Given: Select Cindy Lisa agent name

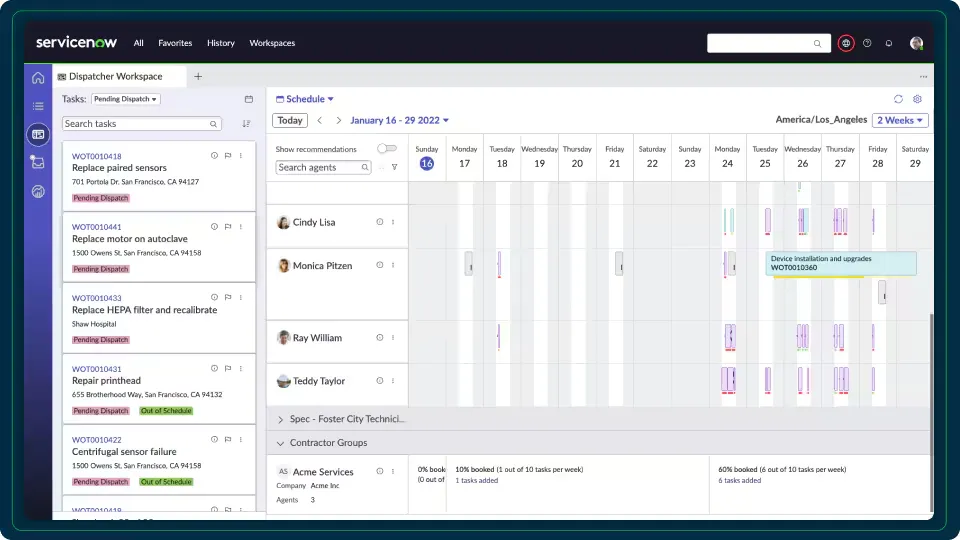Looking at the screenshot, I should pos(314,222).
